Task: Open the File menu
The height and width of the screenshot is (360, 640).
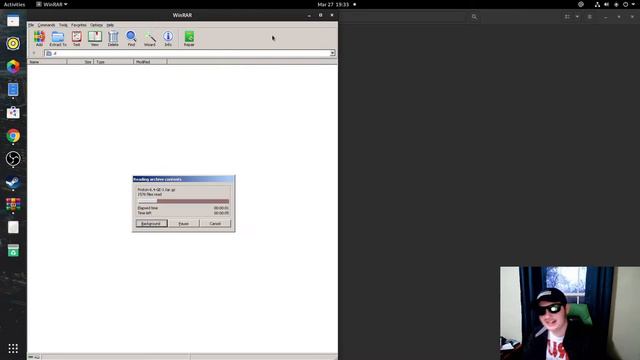Action: coord(31,25)
